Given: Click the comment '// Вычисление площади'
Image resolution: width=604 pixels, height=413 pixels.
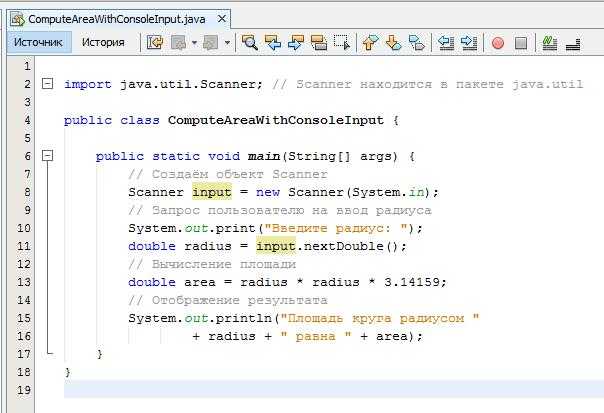Looking at the screenshot, I should point(212,264).
